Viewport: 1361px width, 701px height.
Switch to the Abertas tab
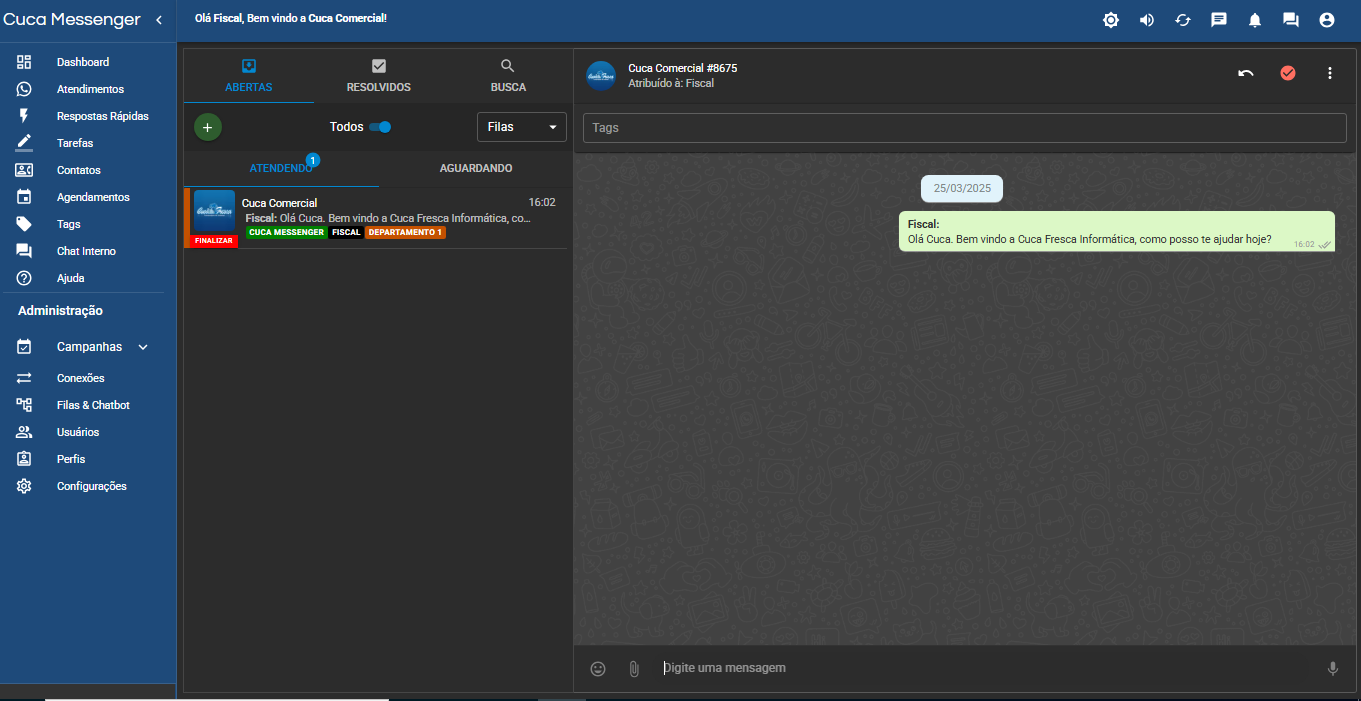[x=249, y=76]
